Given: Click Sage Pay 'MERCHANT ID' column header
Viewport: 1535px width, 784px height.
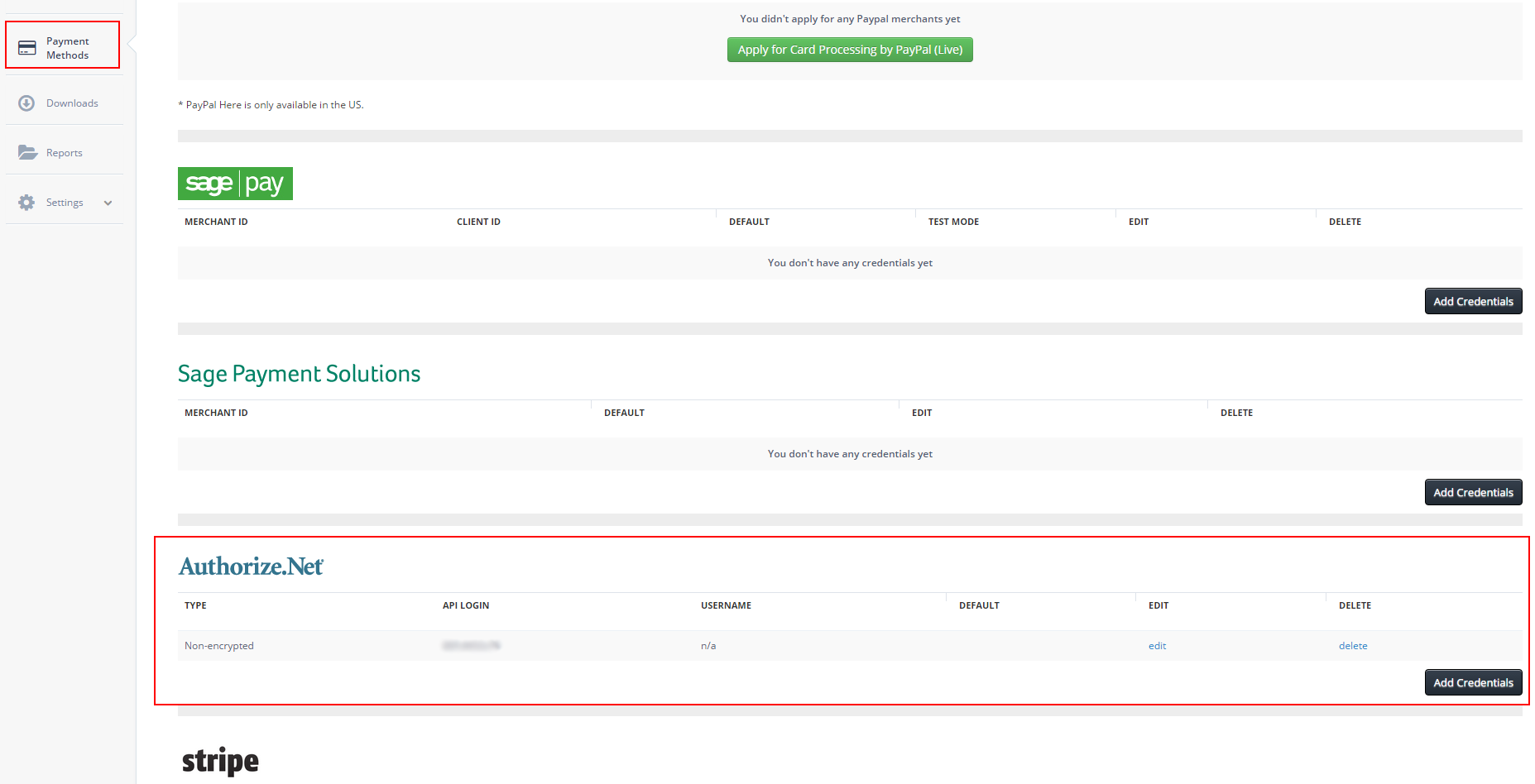Looking at the screenshot, I should [216, 222].
